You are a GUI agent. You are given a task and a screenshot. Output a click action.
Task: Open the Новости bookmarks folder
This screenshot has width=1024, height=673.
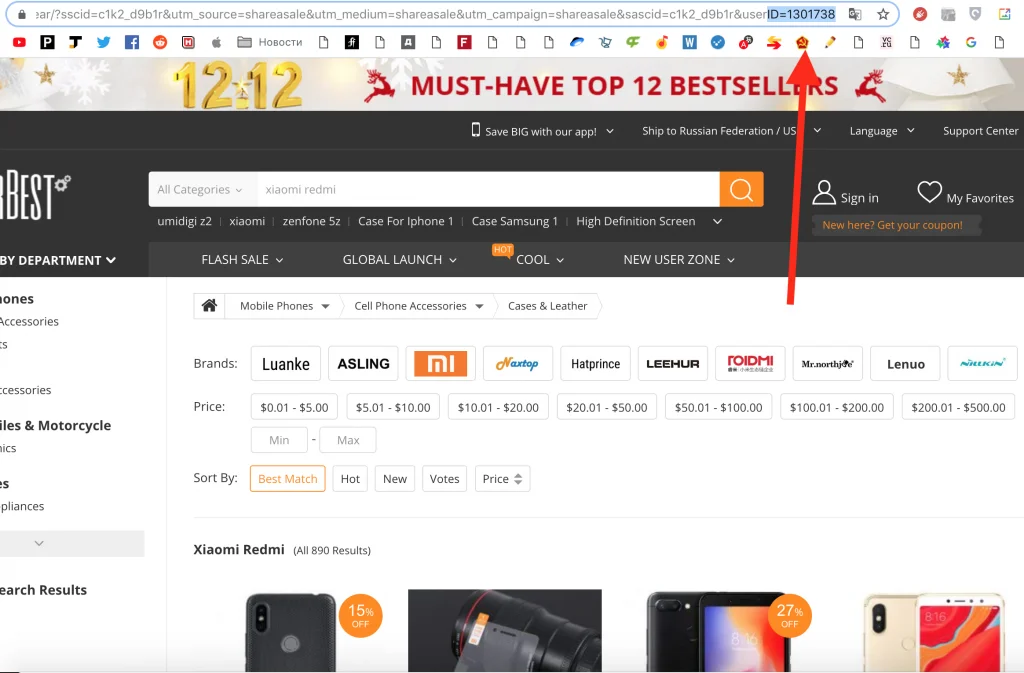point(270,42)
